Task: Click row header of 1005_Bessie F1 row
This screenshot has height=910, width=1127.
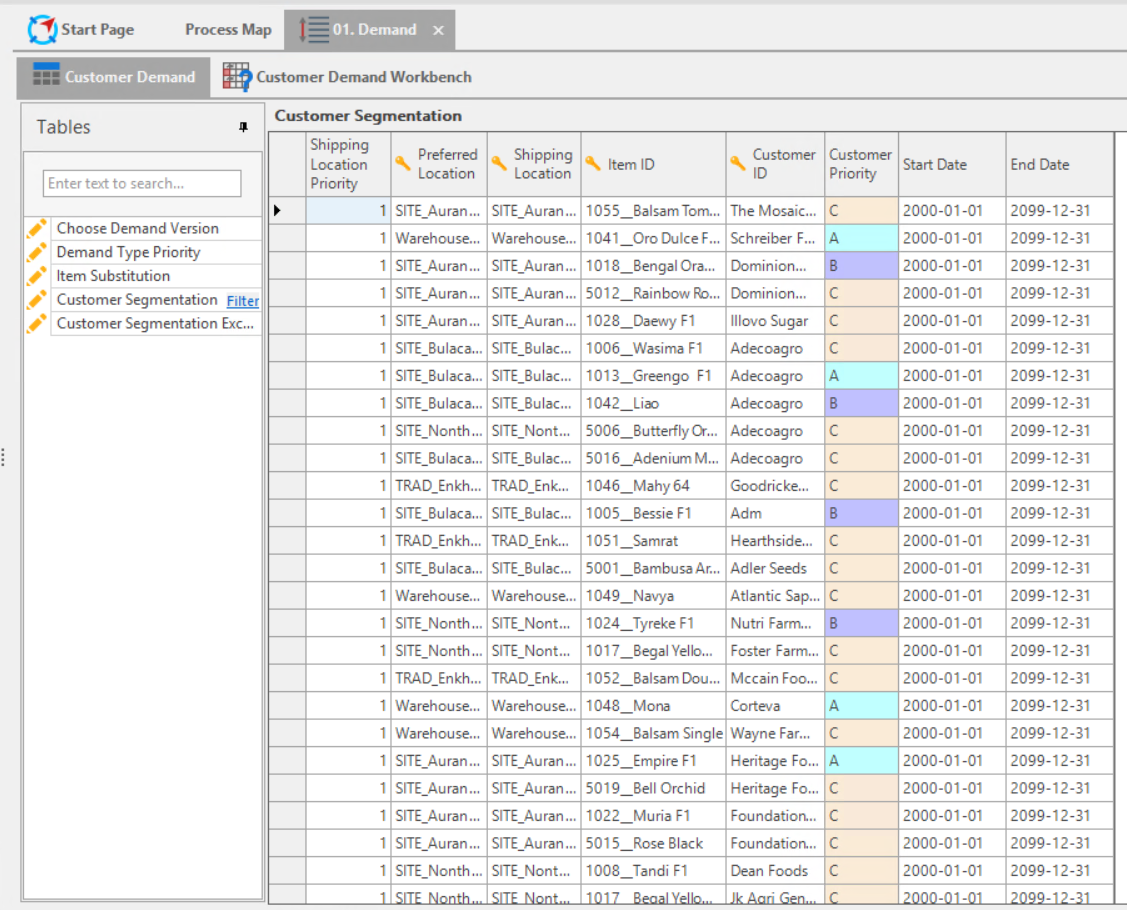Action: pyautogui.click(x=288, y=513)
